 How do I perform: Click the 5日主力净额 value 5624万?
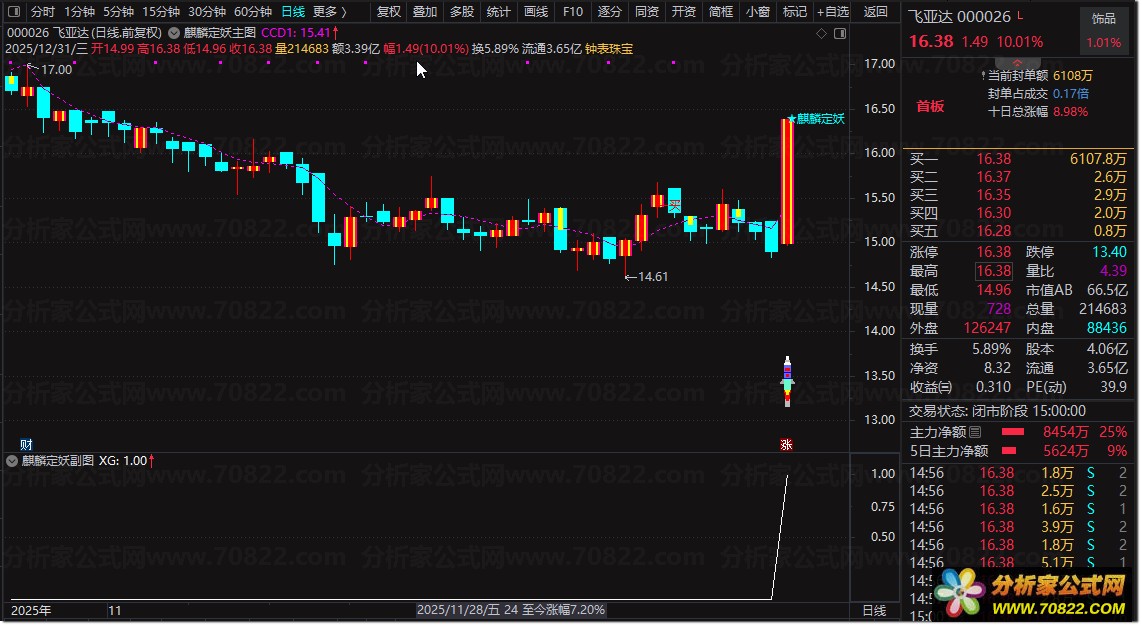pyautogui.click(x=1066, y=451)
